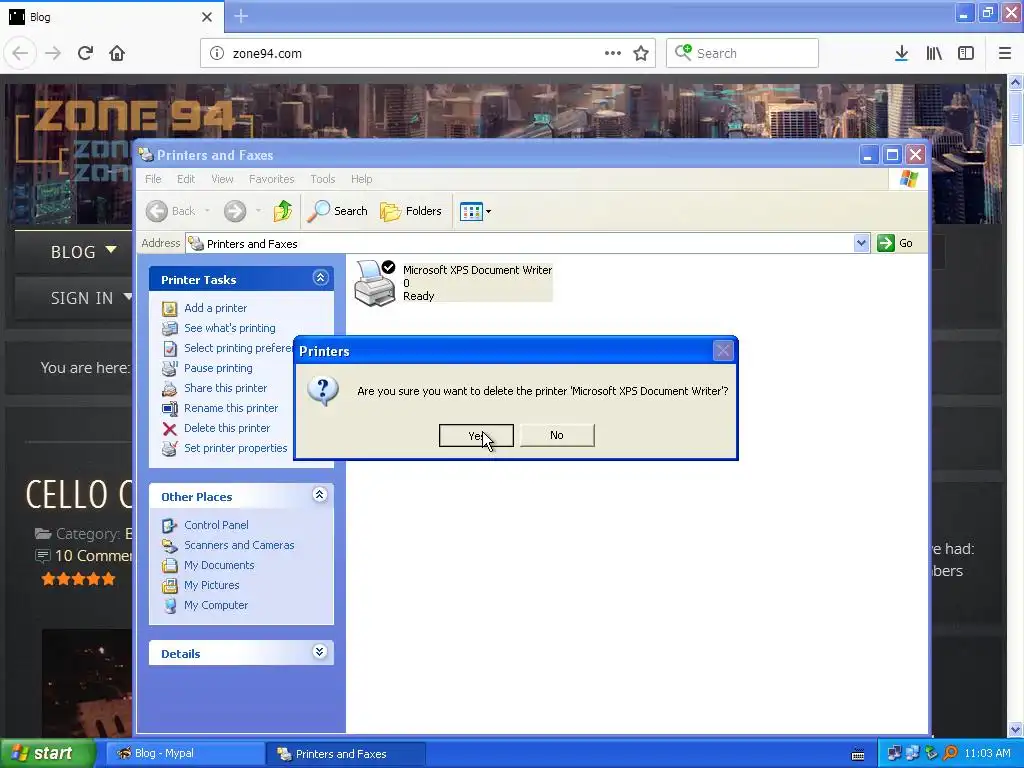Screen dimensions: 1024x768
Task: Open the Views dropdown in toolbar
Action: [475, 211]
